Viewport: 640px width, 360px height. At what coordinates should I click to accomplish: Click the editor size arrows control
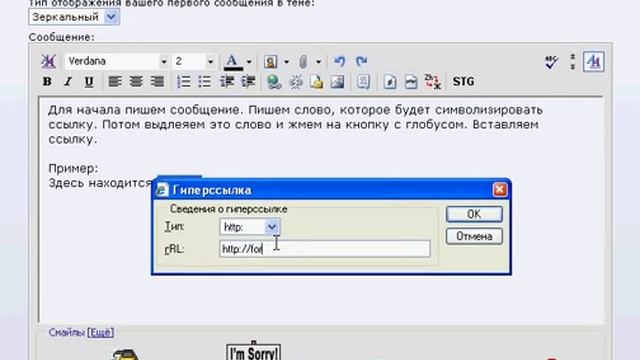[x=573, y=62]
